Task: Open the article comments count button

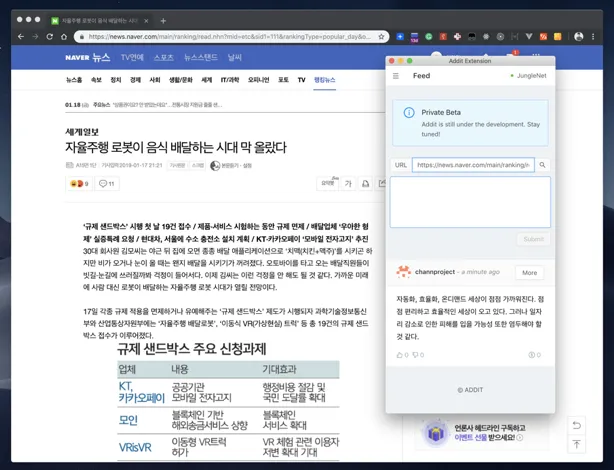Action: click(x=107, y=184)
